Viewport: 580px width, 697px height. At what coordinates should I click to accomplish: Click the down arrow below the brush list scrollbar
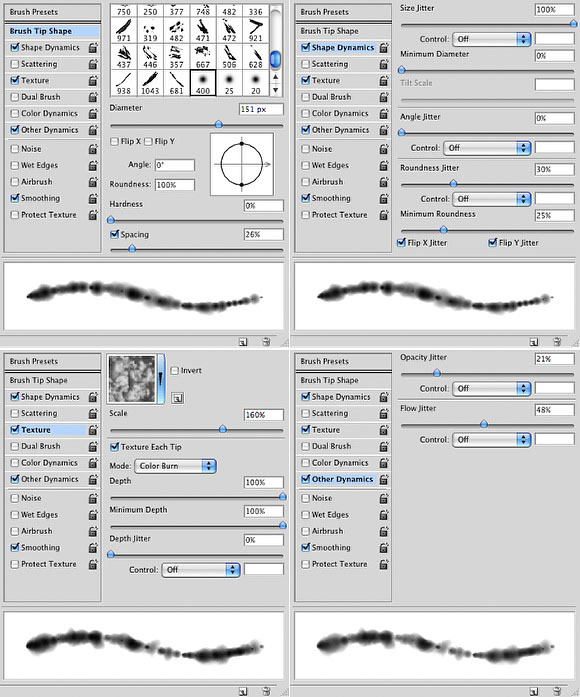[276, 90]
